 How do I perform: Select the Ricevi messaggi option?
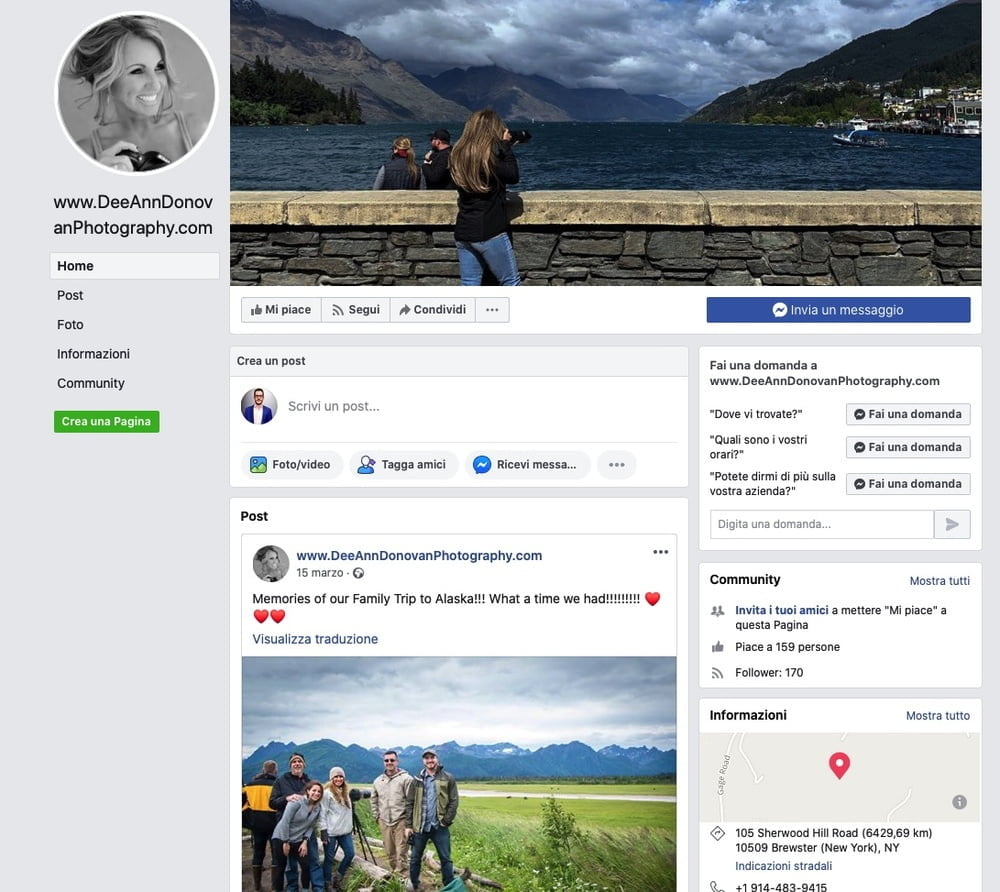click(527, 465)
